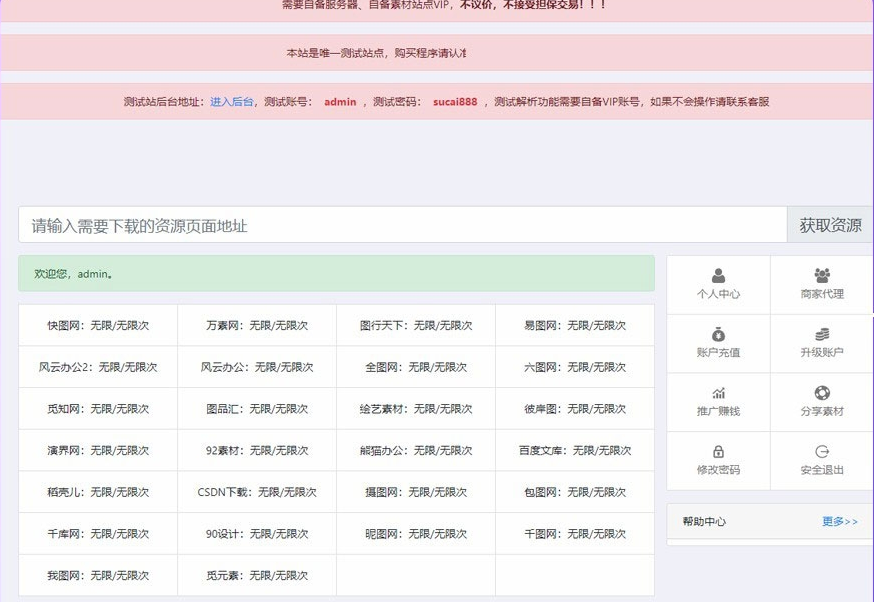Choose the 觅元素 site cell
The image size is (874, 602).
point(257,576)
